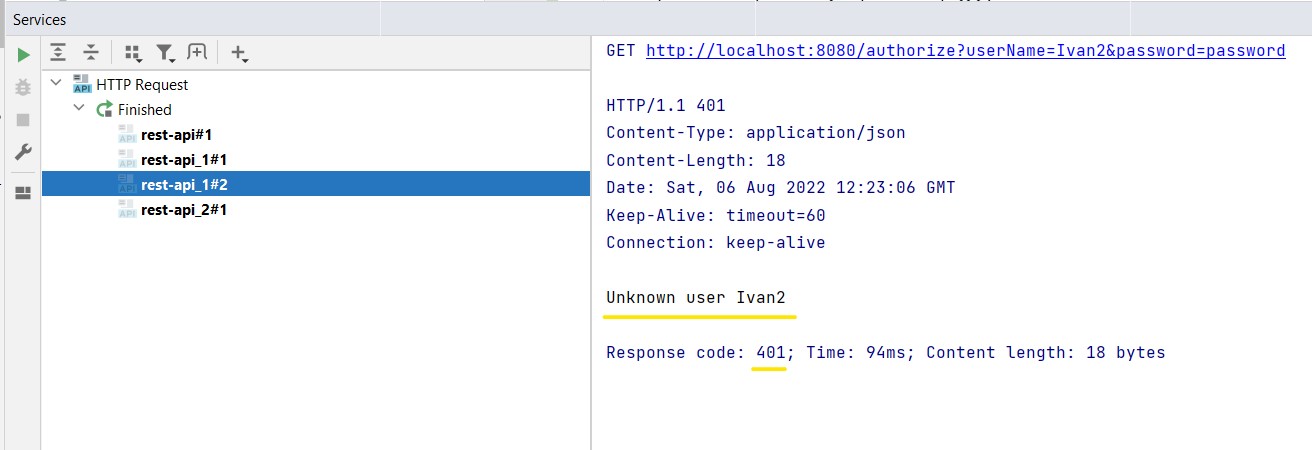Run the selected HTTP request service
This screenshot has width=1312, height=450.
point(23,54)
